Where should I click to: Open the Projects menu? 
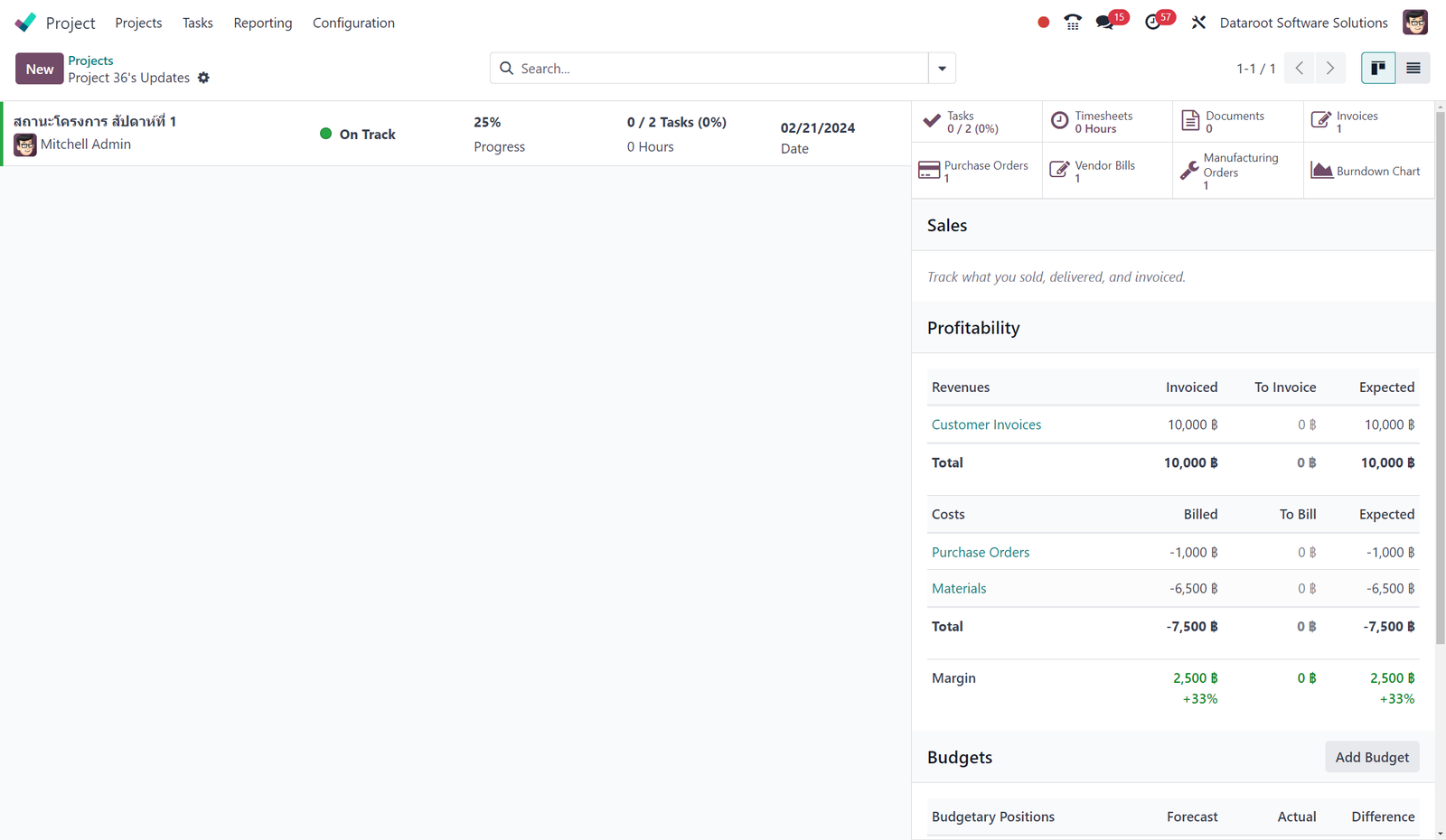[x=138, y=23]
